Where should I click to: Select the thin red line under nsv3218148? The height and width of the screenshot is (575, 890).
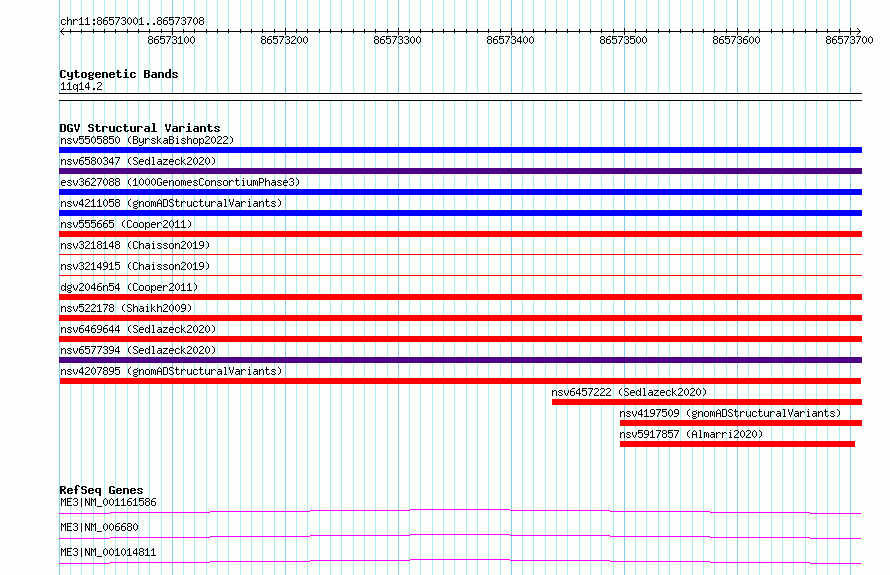pyautogui.click(x=460, y=254)
